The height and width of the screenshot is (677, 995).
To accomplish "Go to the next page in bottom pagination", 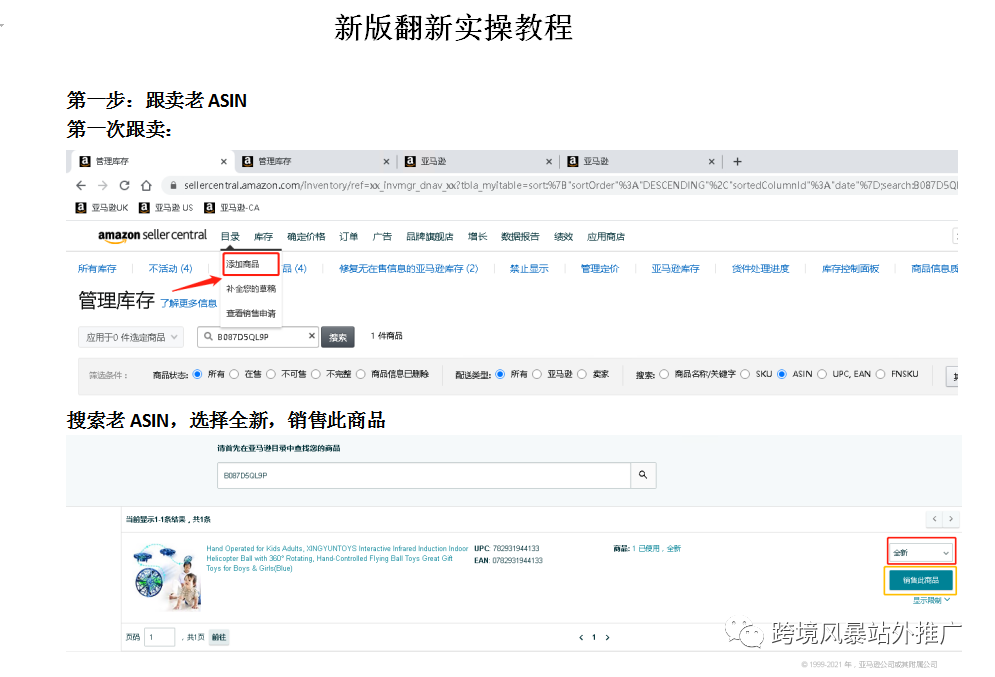I will tap(607, 638).
